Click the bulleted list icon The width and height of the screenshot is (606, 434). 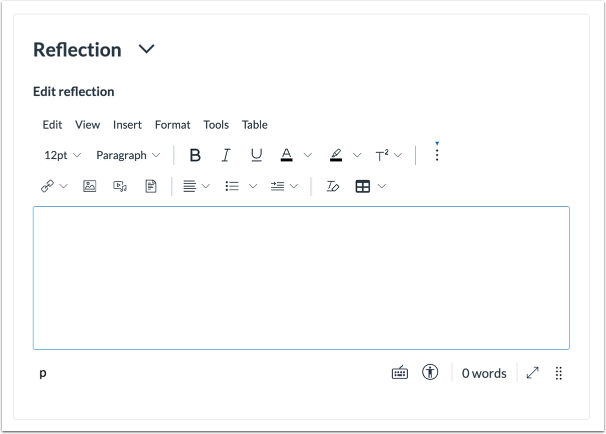(x=232, y=186)
